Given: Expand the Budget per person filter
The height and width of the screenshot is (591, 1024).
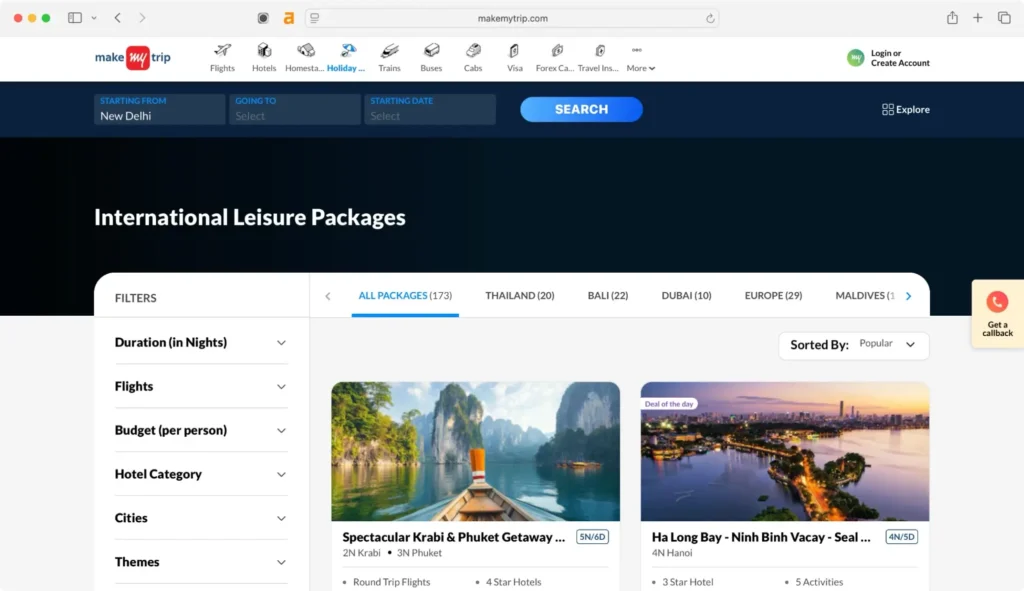Looking at the screenshot, I should (200, 430).
